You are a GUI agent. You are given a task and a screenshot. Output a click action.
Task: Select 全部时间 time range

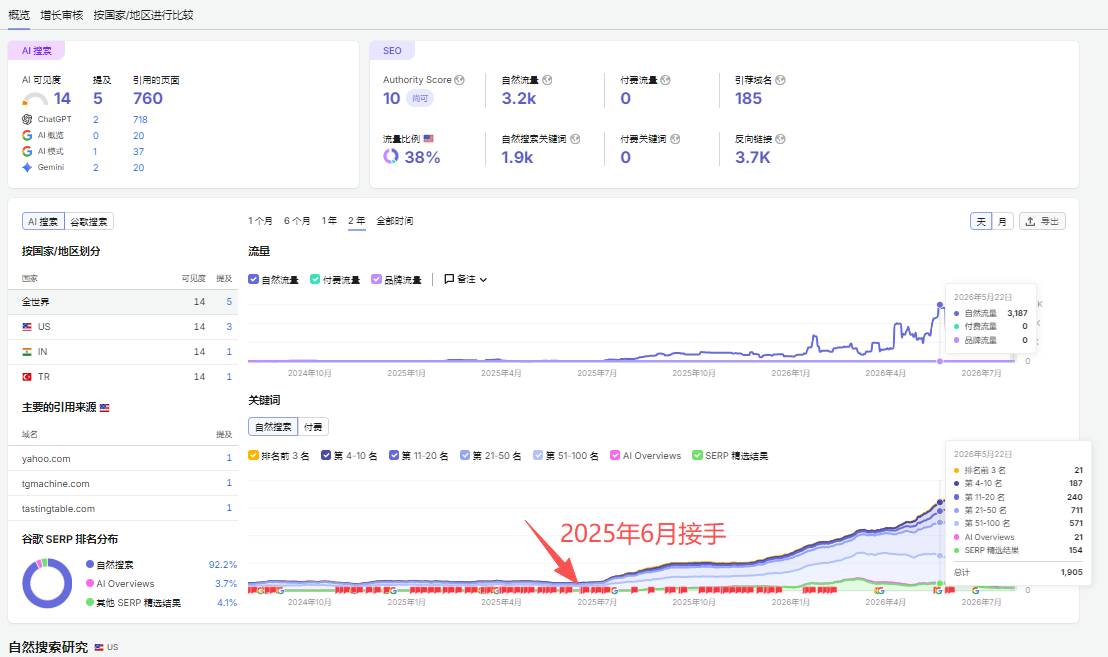(x=395, y=221)
